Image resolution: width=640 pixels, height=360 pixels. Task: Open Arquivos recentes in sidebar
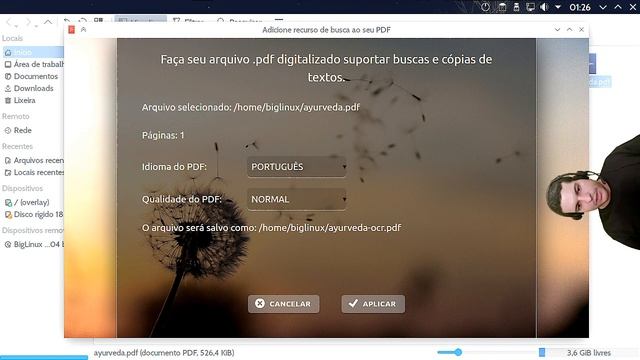point(33,160)
